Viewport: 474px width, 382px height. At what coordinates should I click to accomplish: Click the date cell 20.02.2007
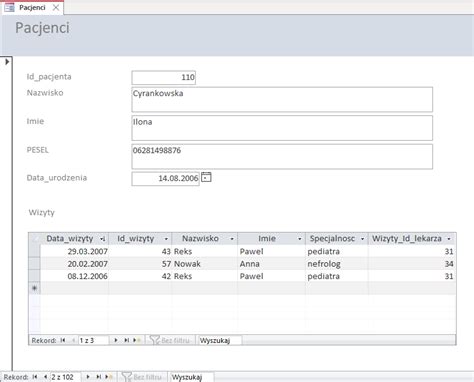pos(75,264)
